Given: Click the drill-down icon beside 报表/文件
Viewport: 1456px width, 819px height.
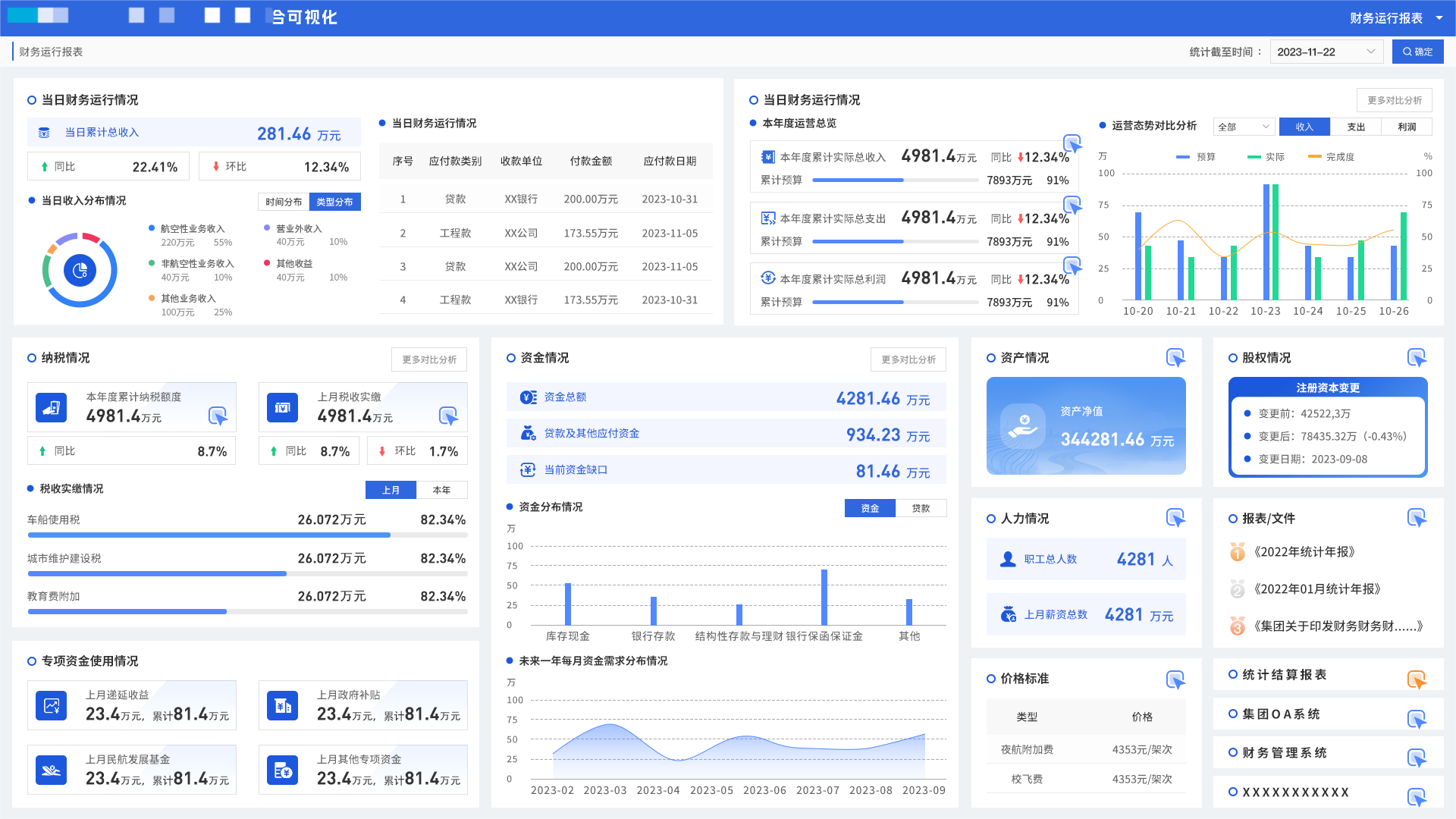Looking at the screenshot, I should [x=1417, y=518].
